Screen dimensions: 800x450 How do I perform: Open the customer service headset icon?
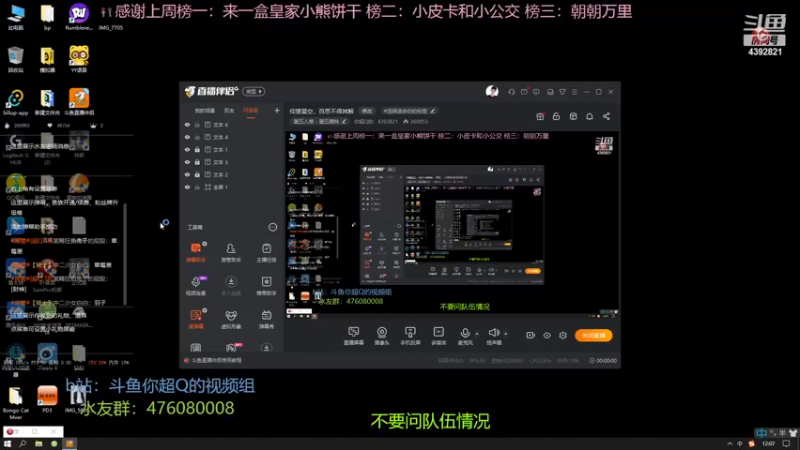click(x=511, y=92)
